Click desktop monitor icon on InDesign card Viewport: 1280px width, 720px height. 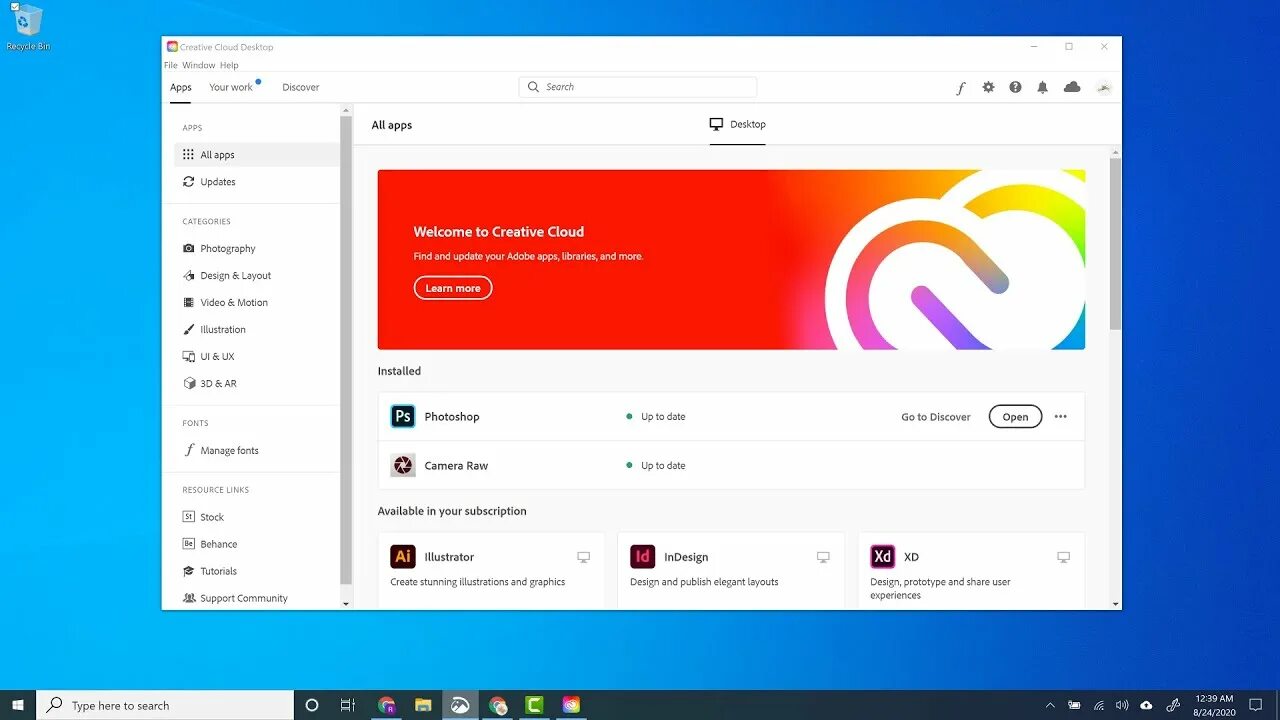point(823,557)
